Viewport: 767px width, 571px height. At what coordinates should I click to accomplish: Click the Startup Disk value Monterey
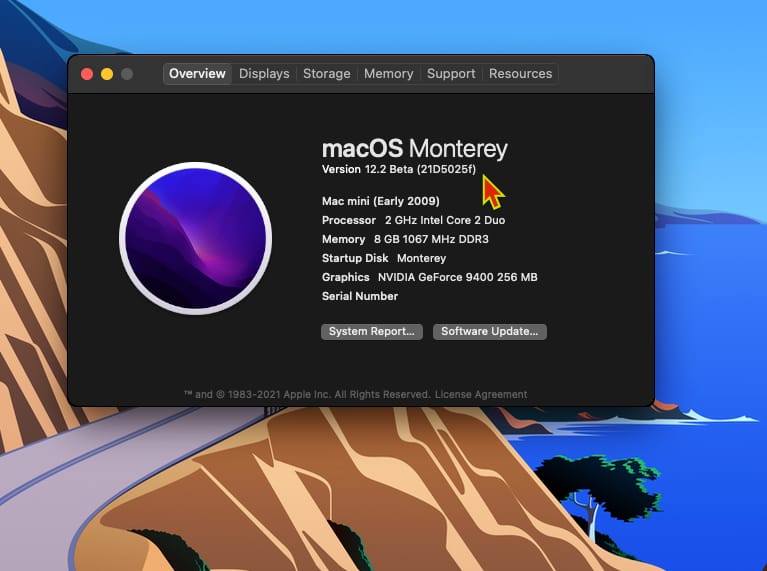click(x=421, y=258)
